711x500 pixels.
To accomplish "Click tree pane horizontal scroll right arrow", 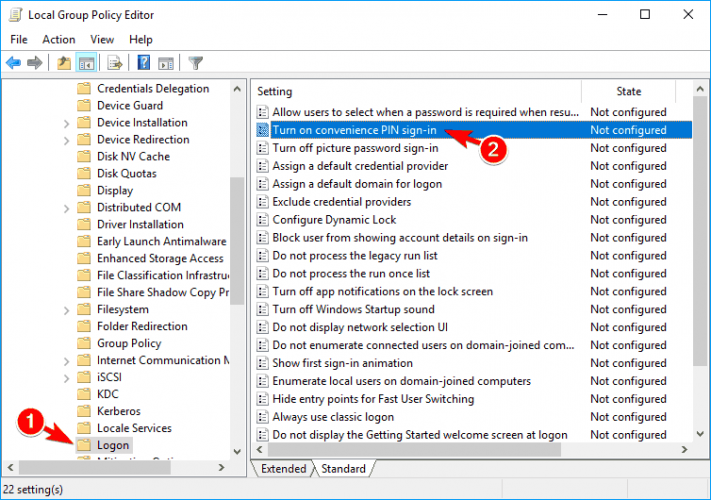I will tap(221, 467).
